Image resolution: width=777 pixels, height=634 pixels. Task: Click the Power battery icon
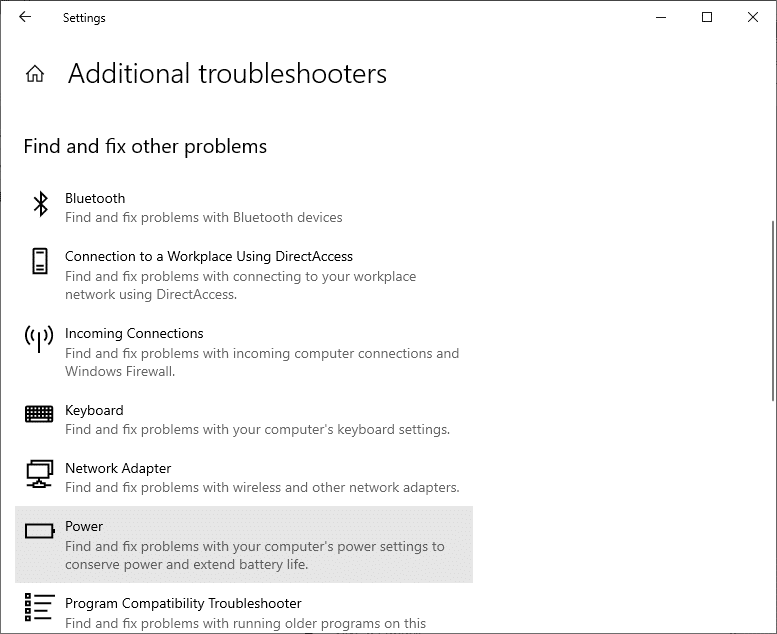[x=40, y=531]
